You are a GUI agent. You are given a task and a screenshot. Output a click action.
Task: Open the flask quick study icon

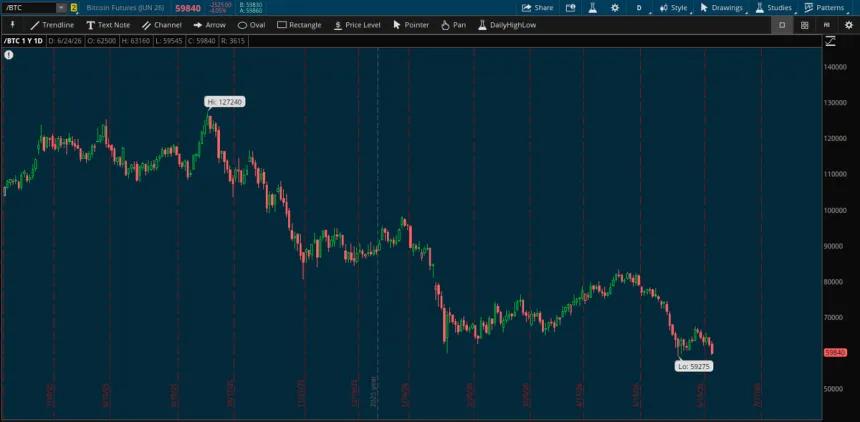tap(593, 8)
